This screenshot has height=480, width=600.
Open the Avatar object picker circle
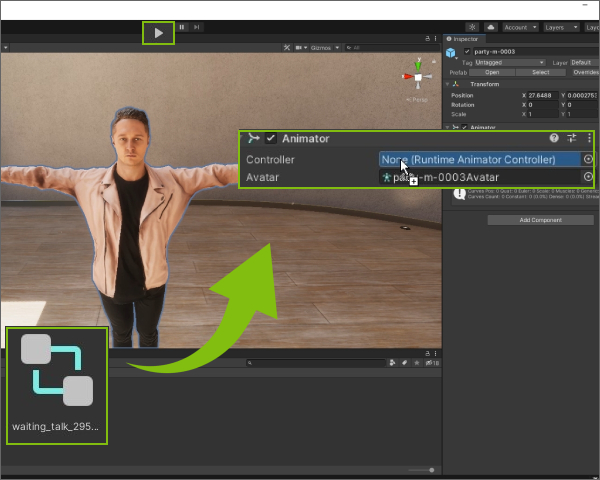588,176
